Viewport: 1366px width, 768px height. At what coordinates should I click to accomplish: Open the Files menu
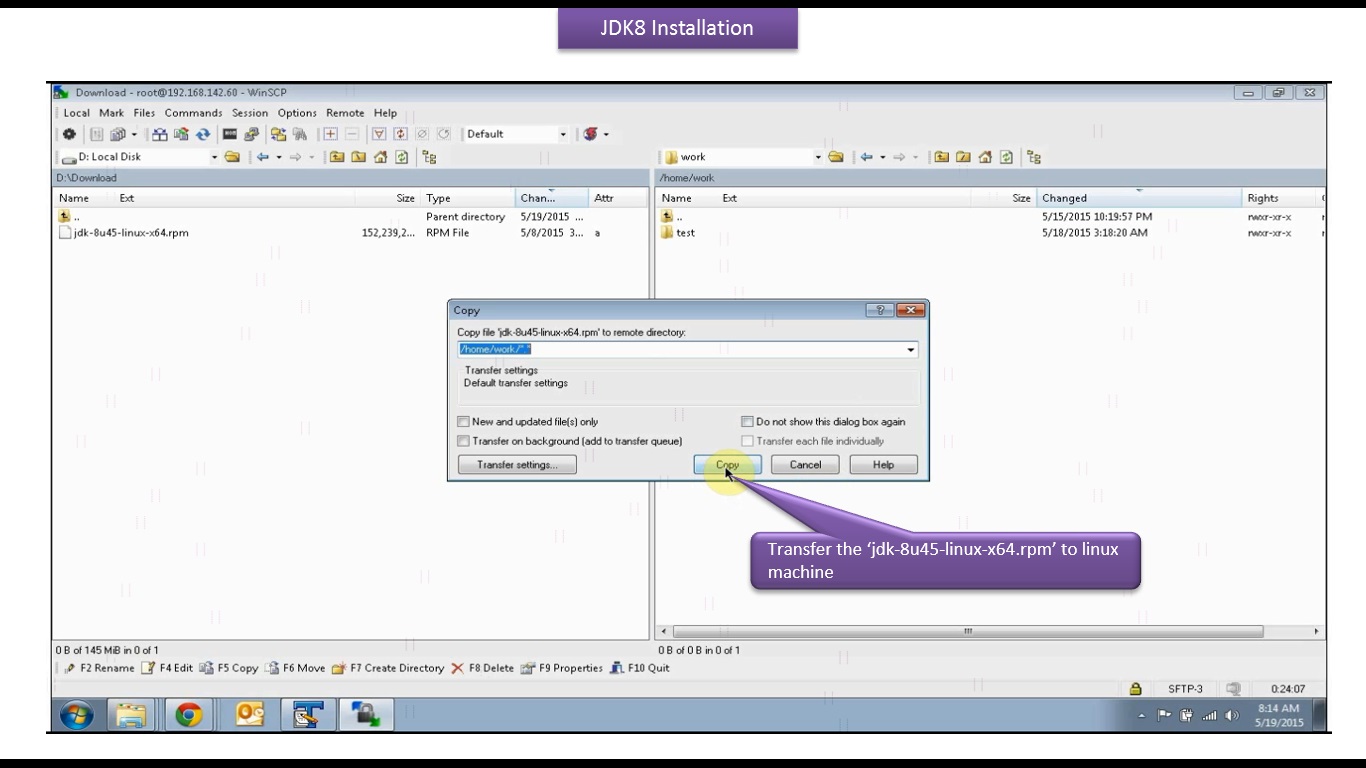(145, 113)
